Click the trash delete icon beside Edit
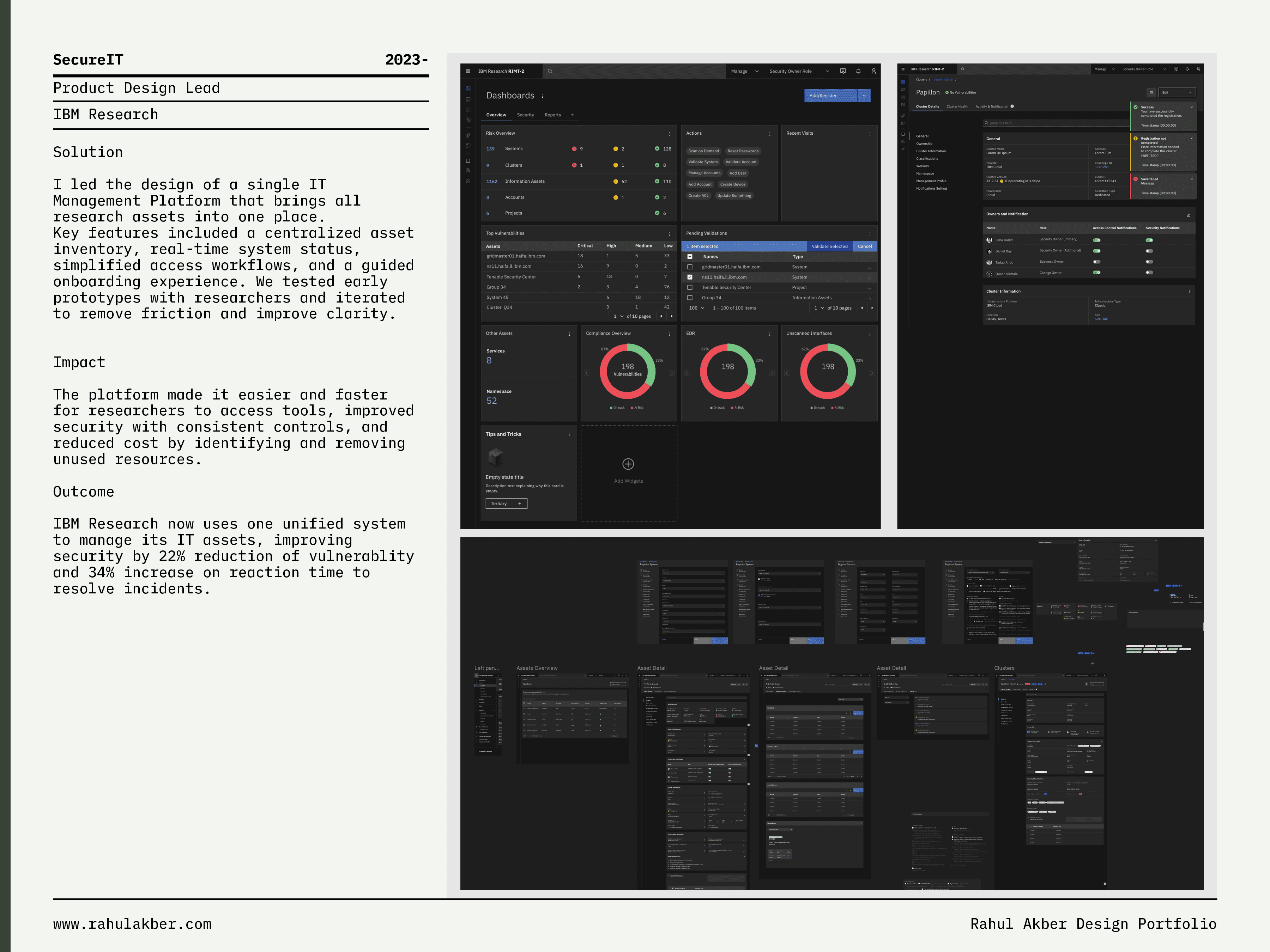1270x952 pixels. (x=1150, y=92)
